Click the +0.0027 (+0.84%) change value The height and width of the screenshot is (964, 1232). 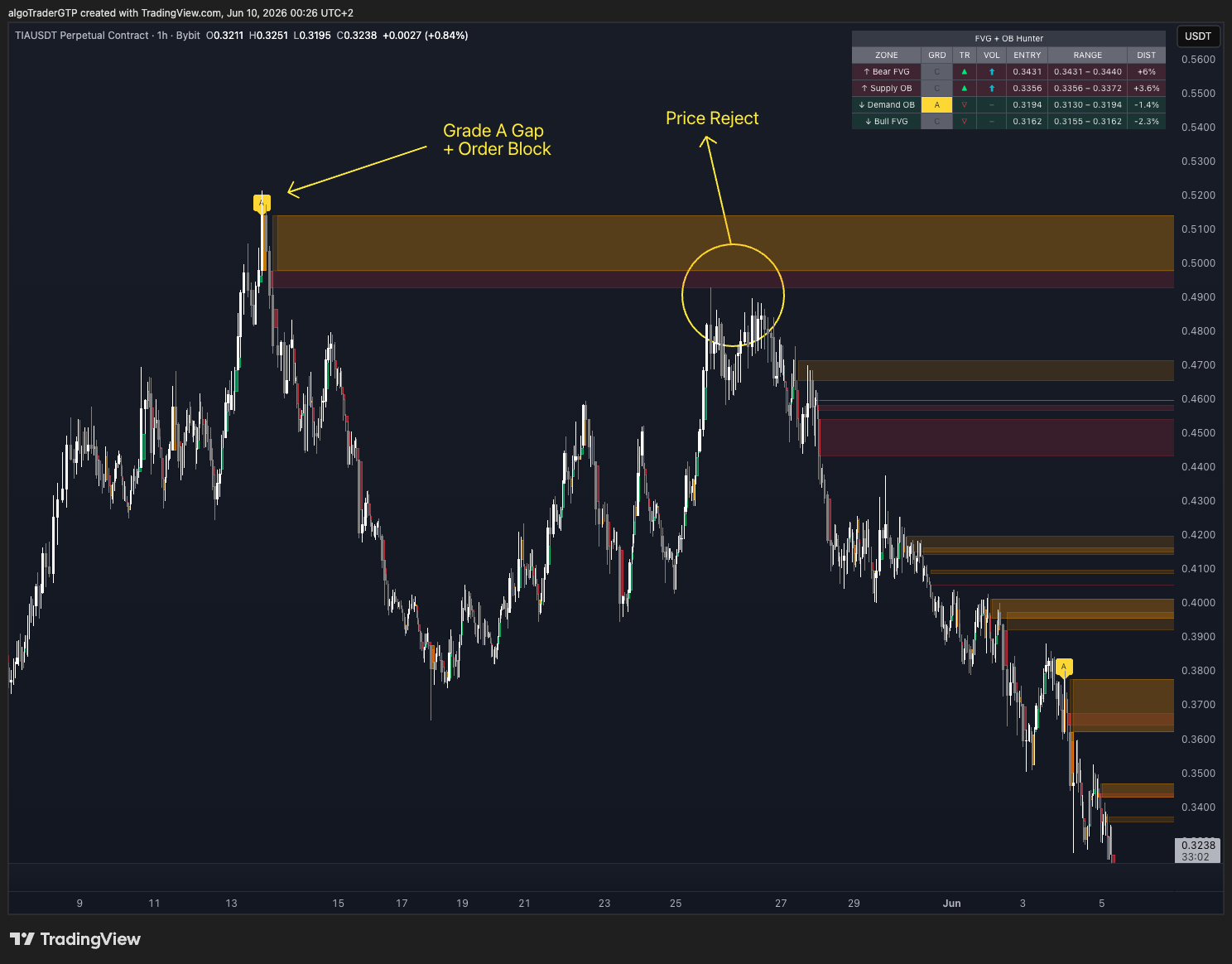[x=425, y=36]
